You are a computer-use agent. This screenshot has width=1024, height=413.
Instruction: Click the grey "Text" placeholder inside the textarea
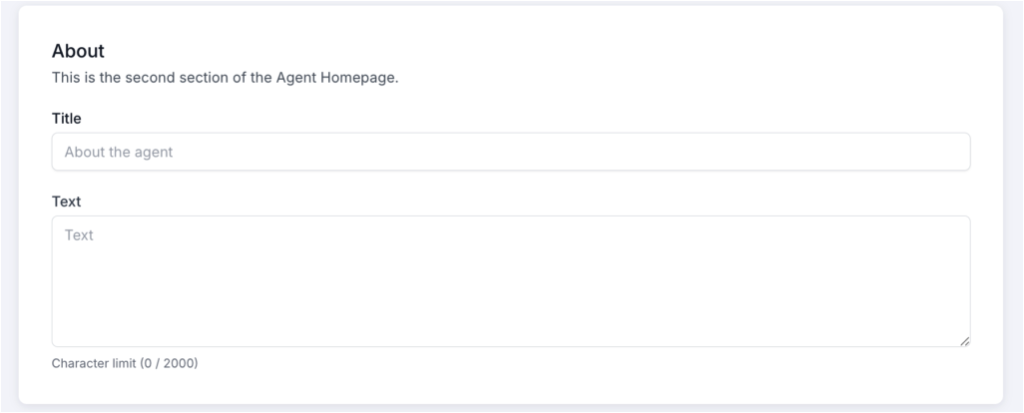click(x=79, y=235)
